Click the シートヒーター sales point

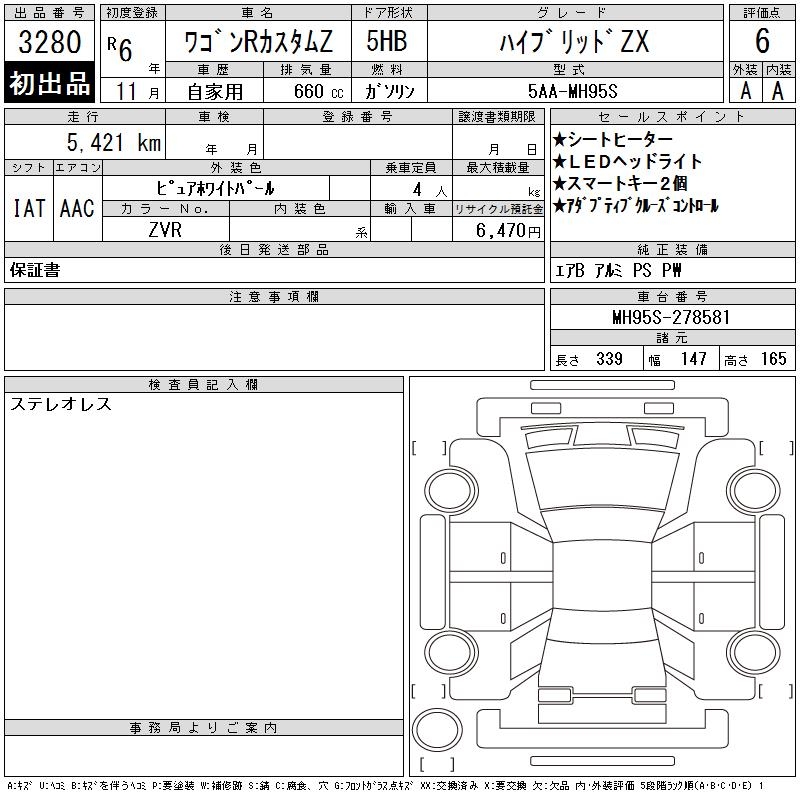[x=613, y=140]
